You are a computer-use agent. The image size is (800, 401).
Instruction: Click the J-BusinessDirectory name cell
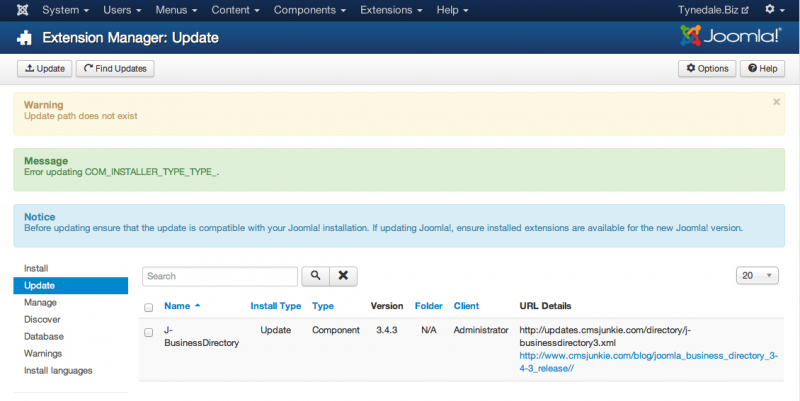pos(202,337)
